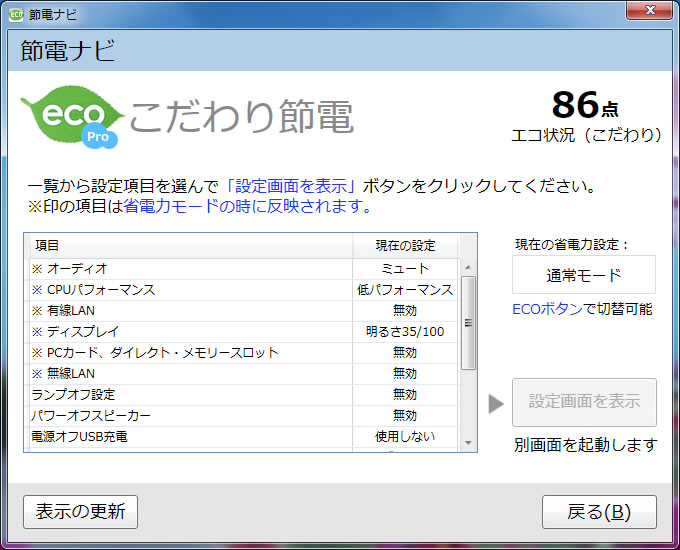Click the 節電ナビ title bar app icon
Viewport: 680px width, 550px height.
pos(16,14)
